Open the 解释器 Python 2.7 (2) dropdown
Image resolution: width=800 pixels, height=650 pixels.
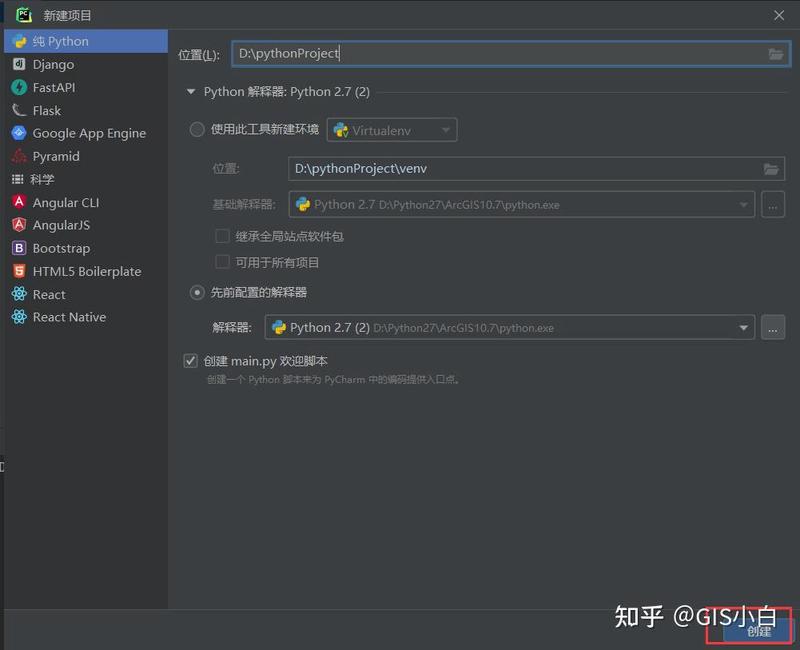click(509, 327)
